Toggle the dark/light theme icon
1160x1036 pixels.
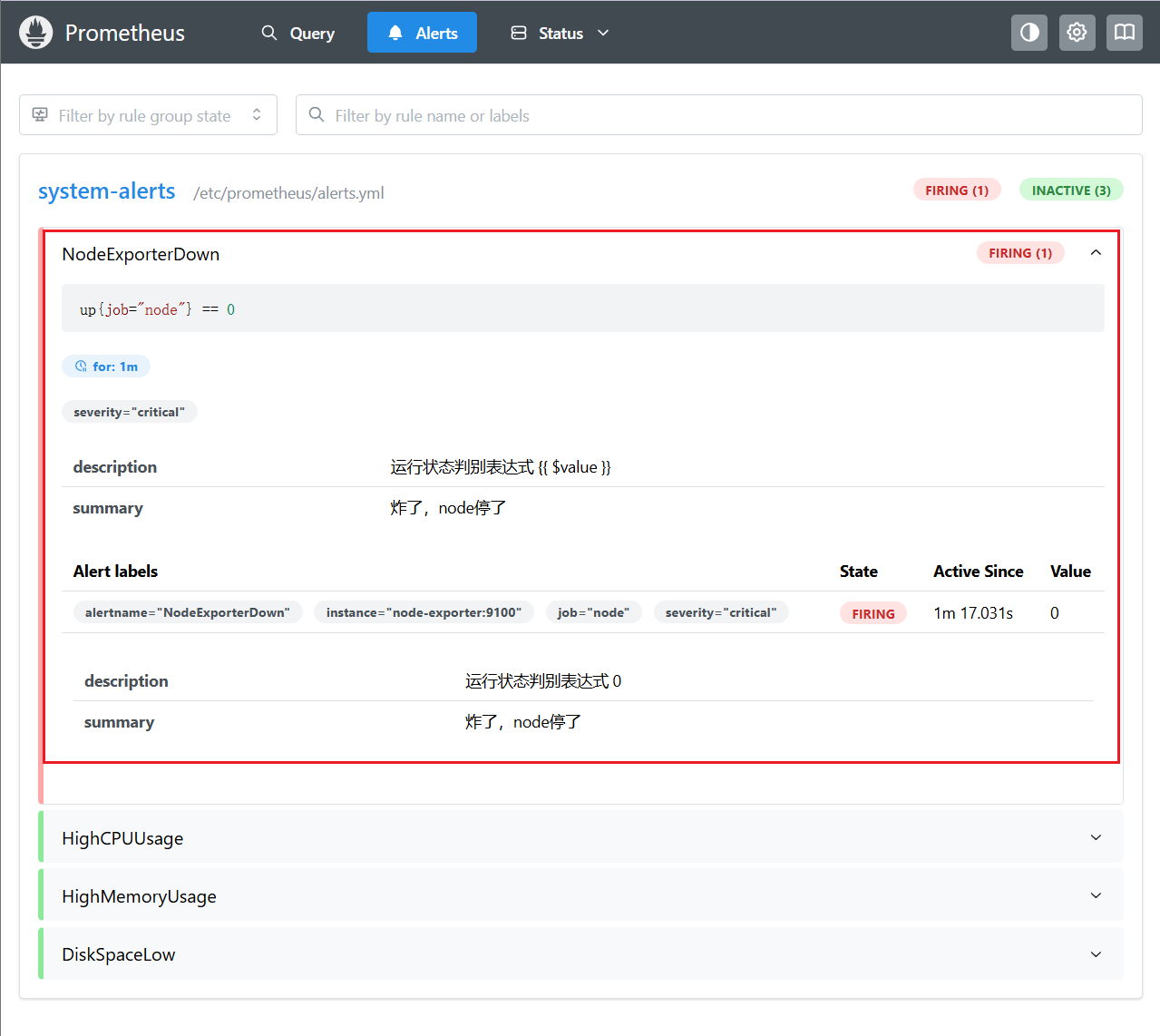1029,33
